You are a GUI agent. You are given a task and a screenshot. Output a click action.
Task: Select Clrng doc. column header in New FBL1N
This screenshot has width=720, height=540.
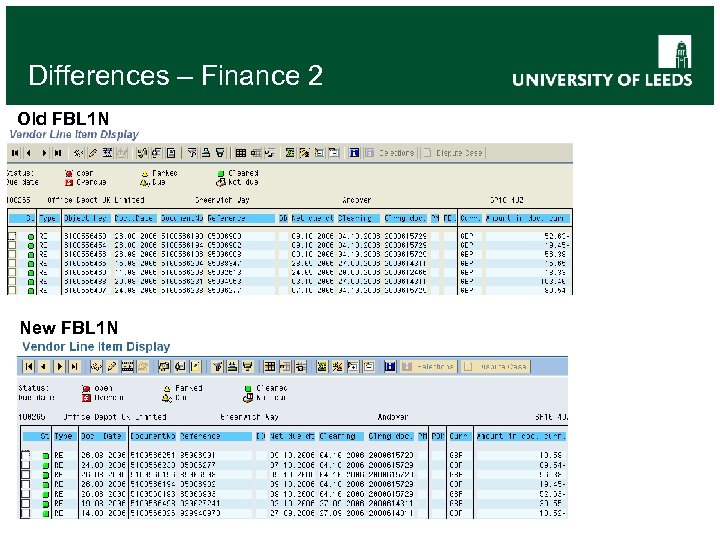pyautogui.click(x=391, y=436)
